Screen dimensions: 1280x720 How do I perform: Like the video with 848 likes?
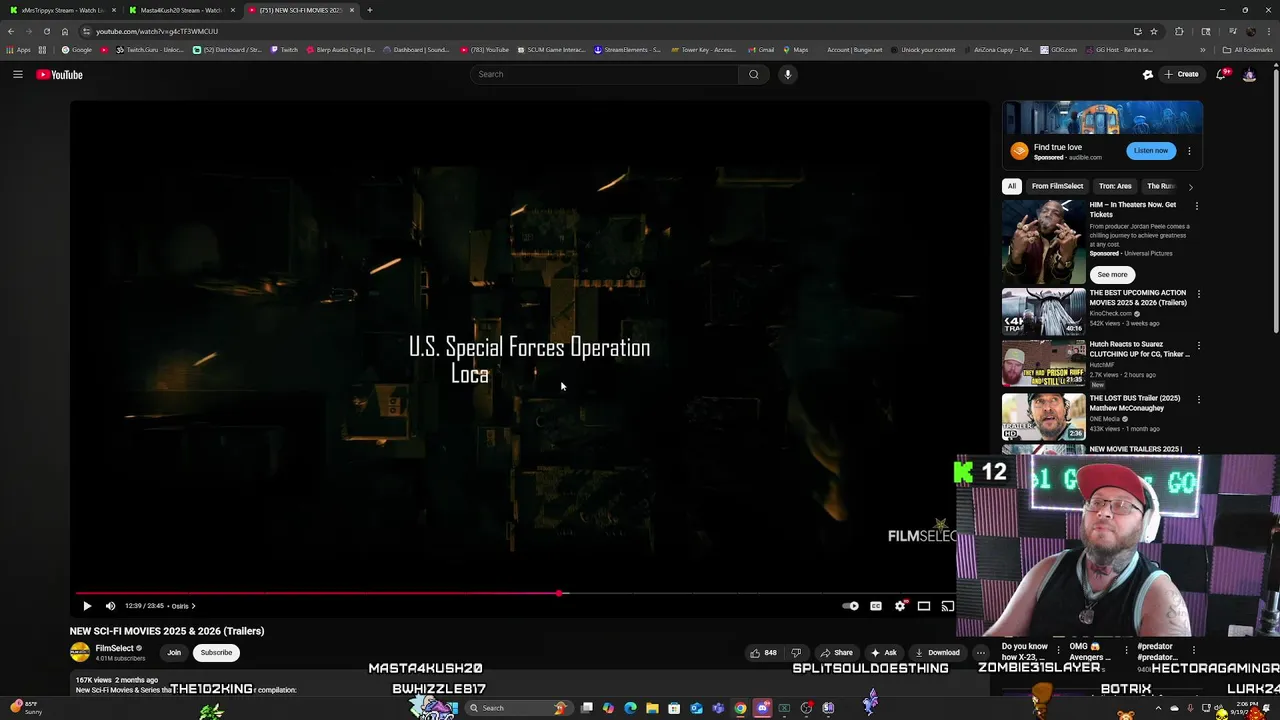(762, 653)
